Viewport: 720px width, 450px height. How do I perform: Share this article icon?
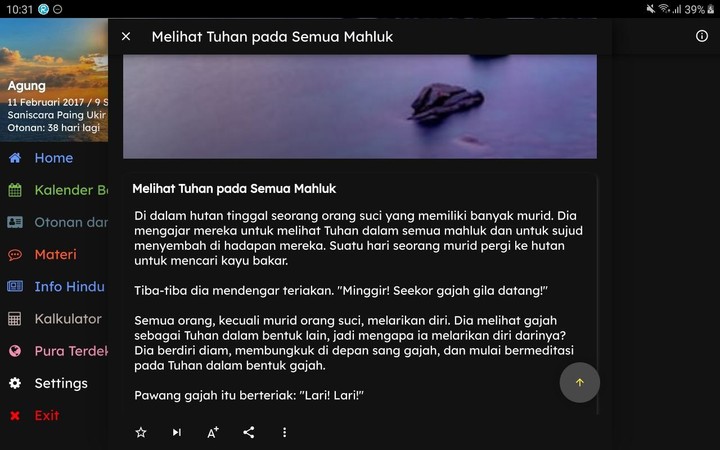click(248, 432)
